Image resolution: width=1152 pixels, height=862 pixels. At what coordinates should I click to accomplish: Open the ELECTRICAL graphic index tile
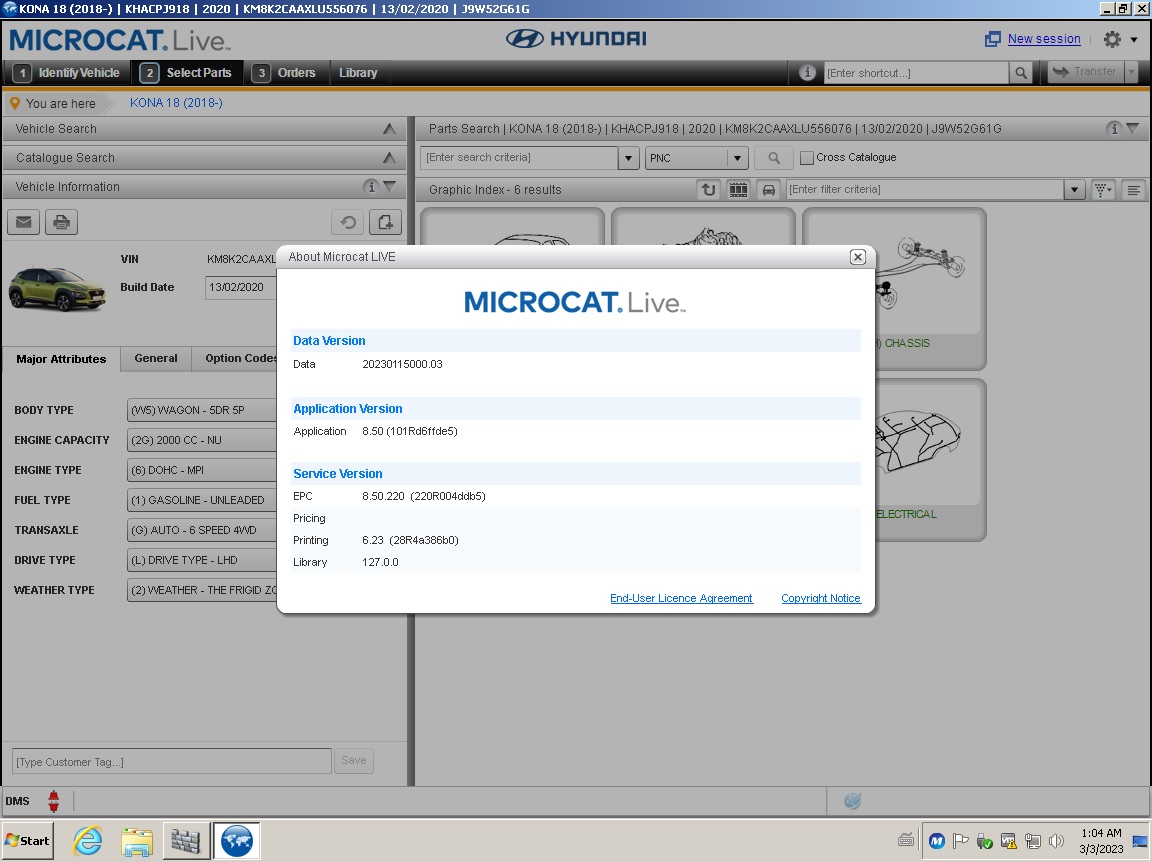pos(929,460)
